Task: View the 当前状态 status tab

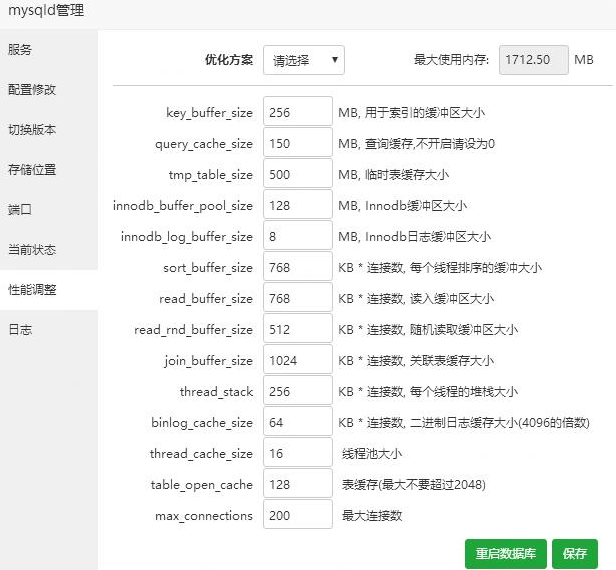Action: tap(32, 249)
